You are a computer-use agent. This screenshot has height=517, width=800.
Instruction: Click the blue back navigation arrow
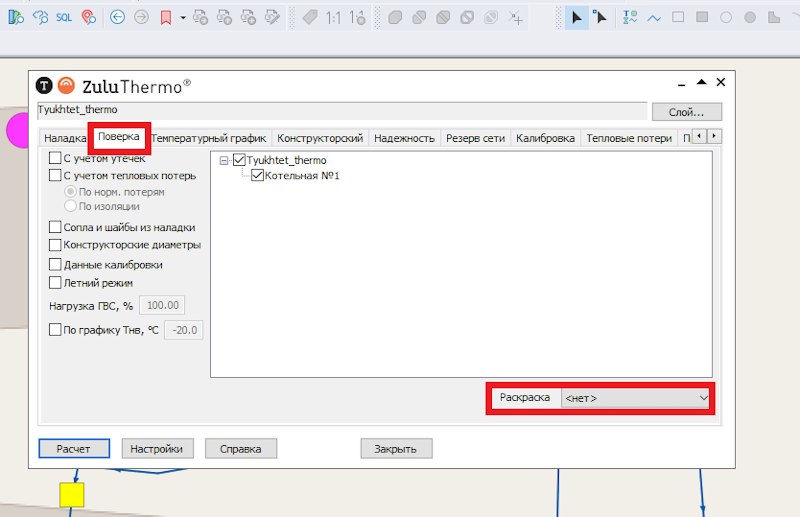pos(117,17)
